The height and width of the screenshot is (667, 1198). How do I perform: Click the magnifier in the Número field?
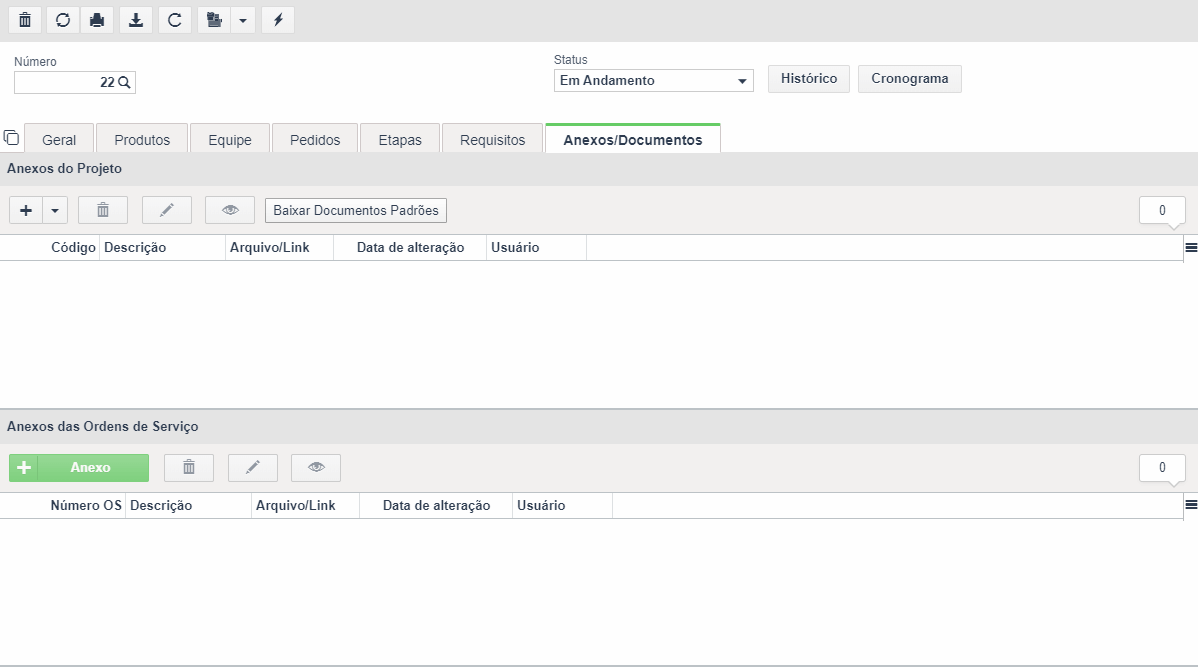(125, 83)
